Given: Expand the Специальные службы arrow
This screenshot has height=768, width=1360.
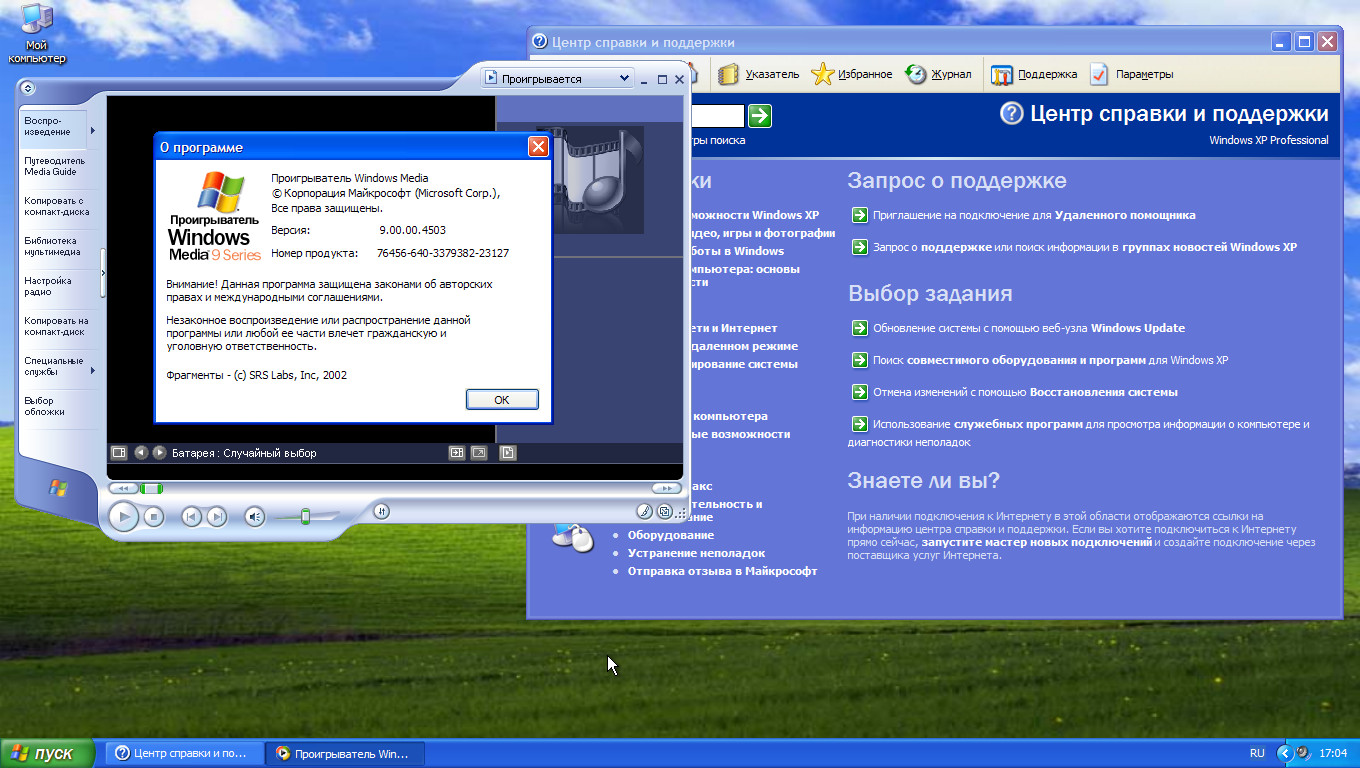Looking at the screenshot, I should [93, 371].
